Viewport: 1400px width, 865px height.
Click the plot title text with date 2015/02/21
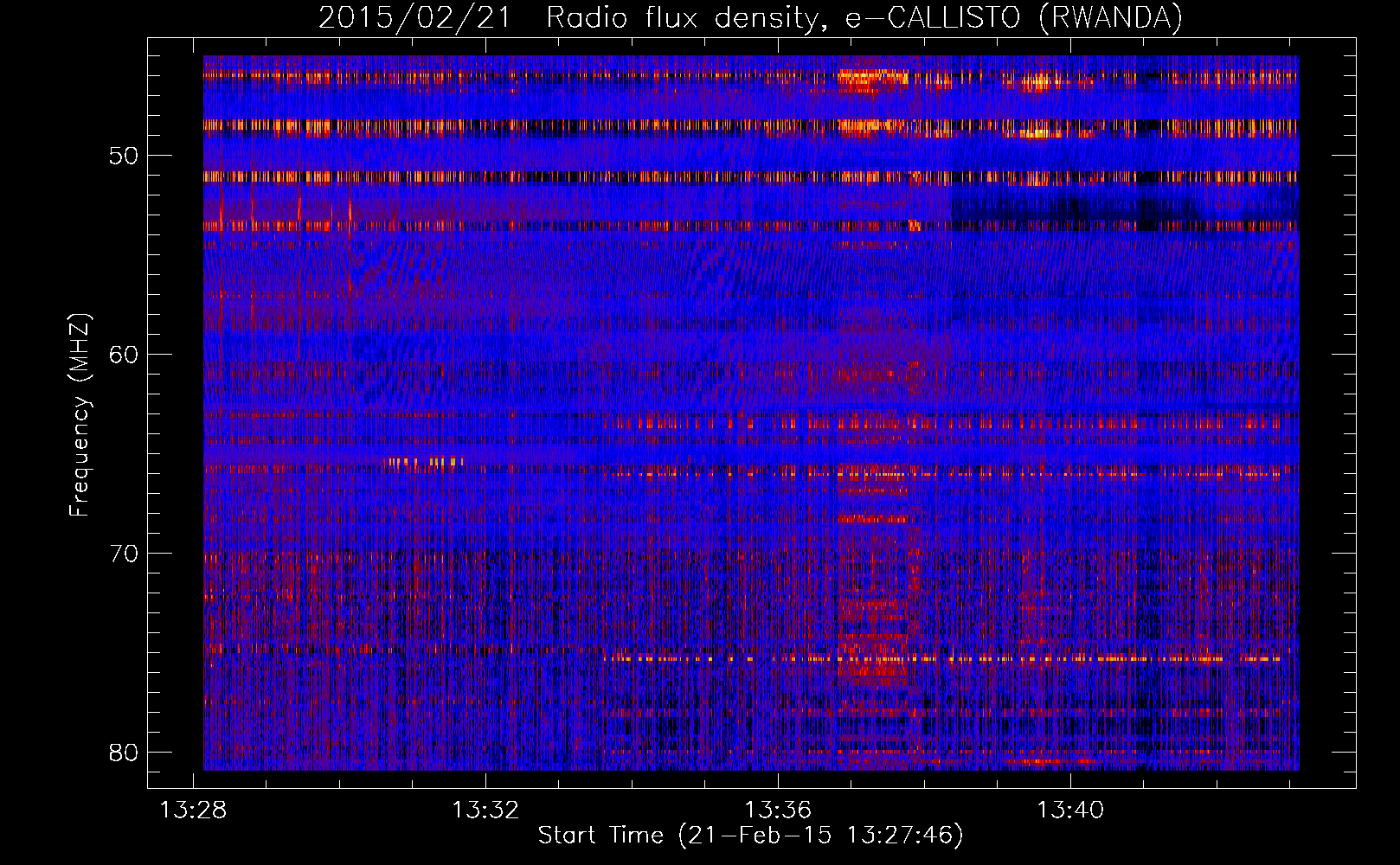(750, 18)
